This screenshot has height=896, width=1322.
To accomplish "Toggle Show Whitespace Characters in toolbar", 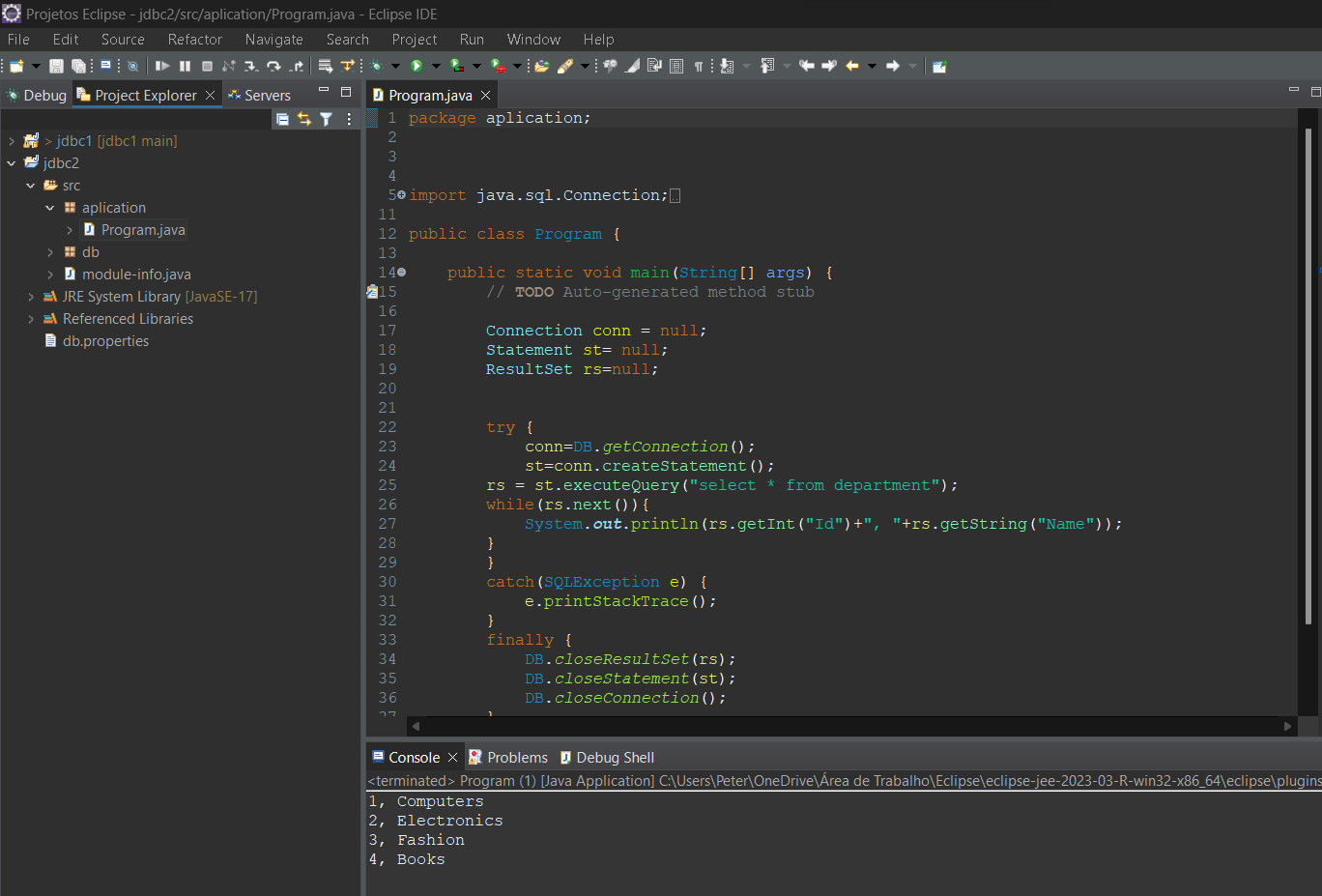I will coord(698,66).
